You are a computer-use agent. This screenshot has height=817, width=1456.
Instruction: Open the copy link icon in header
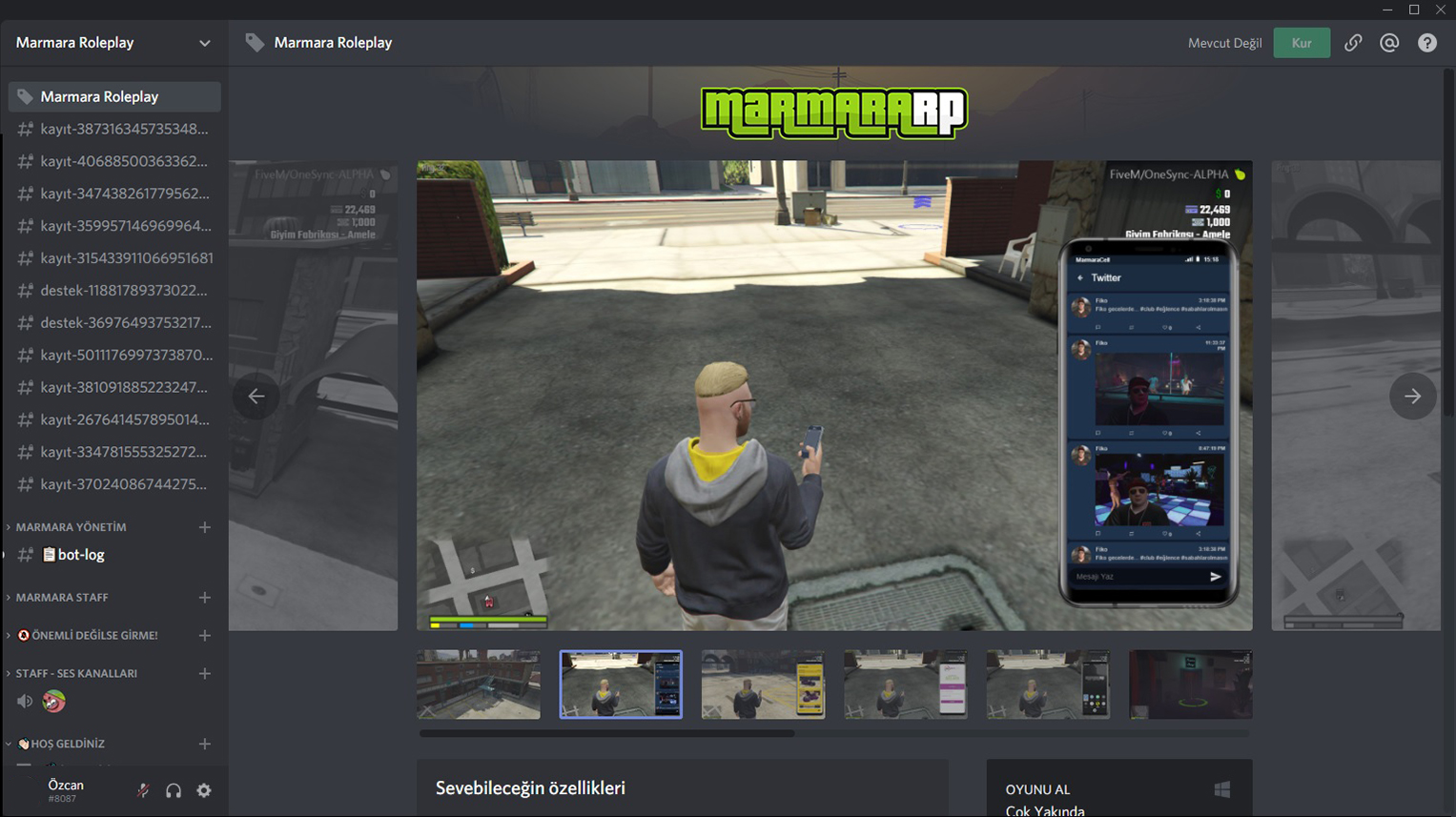click(x=1353, y=43)
